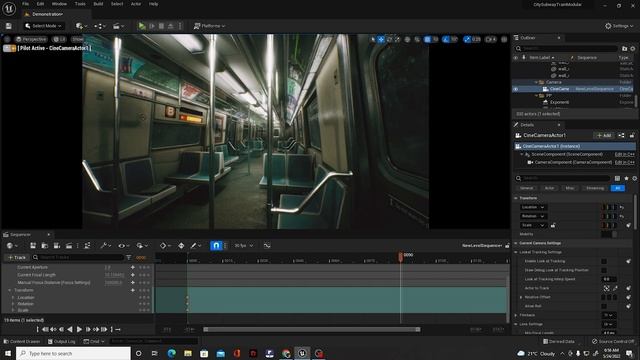Open the Build menu
The height and width of the screenshot is (360, 640).
click(x=98, y=4)
